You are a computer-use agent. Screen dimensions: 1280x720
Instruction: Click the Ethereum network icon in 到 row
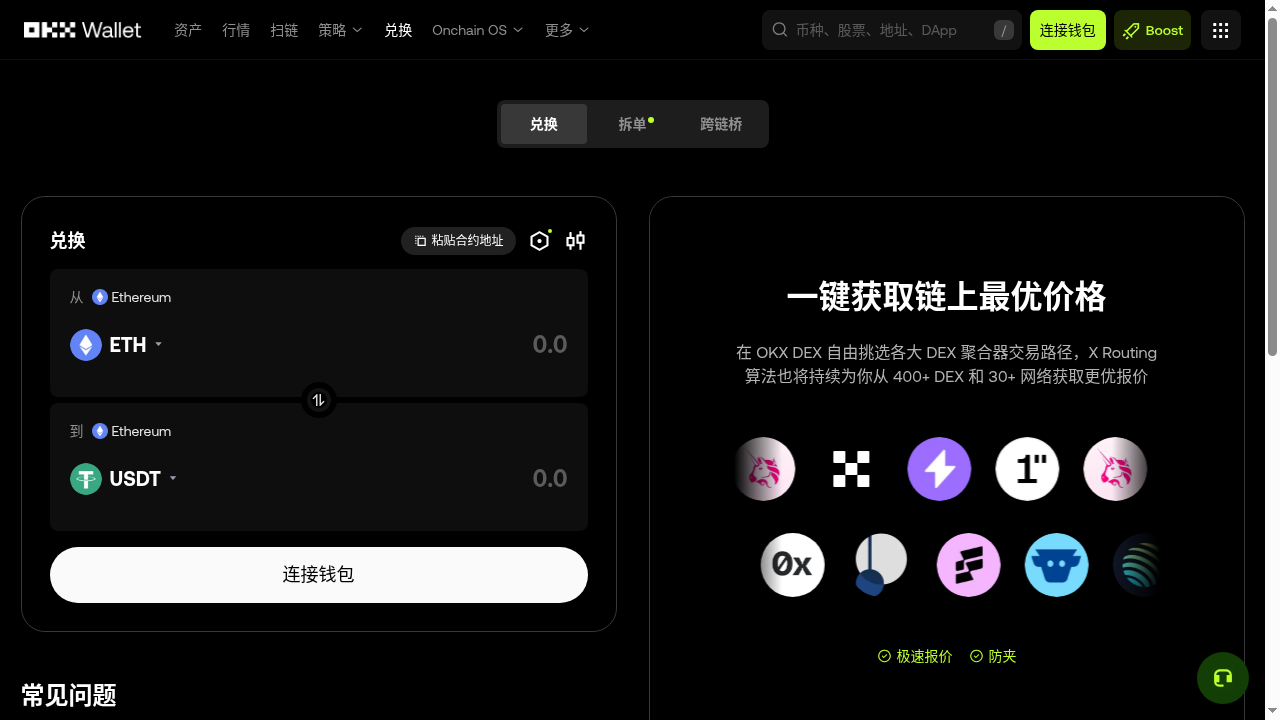click(100, 431)
